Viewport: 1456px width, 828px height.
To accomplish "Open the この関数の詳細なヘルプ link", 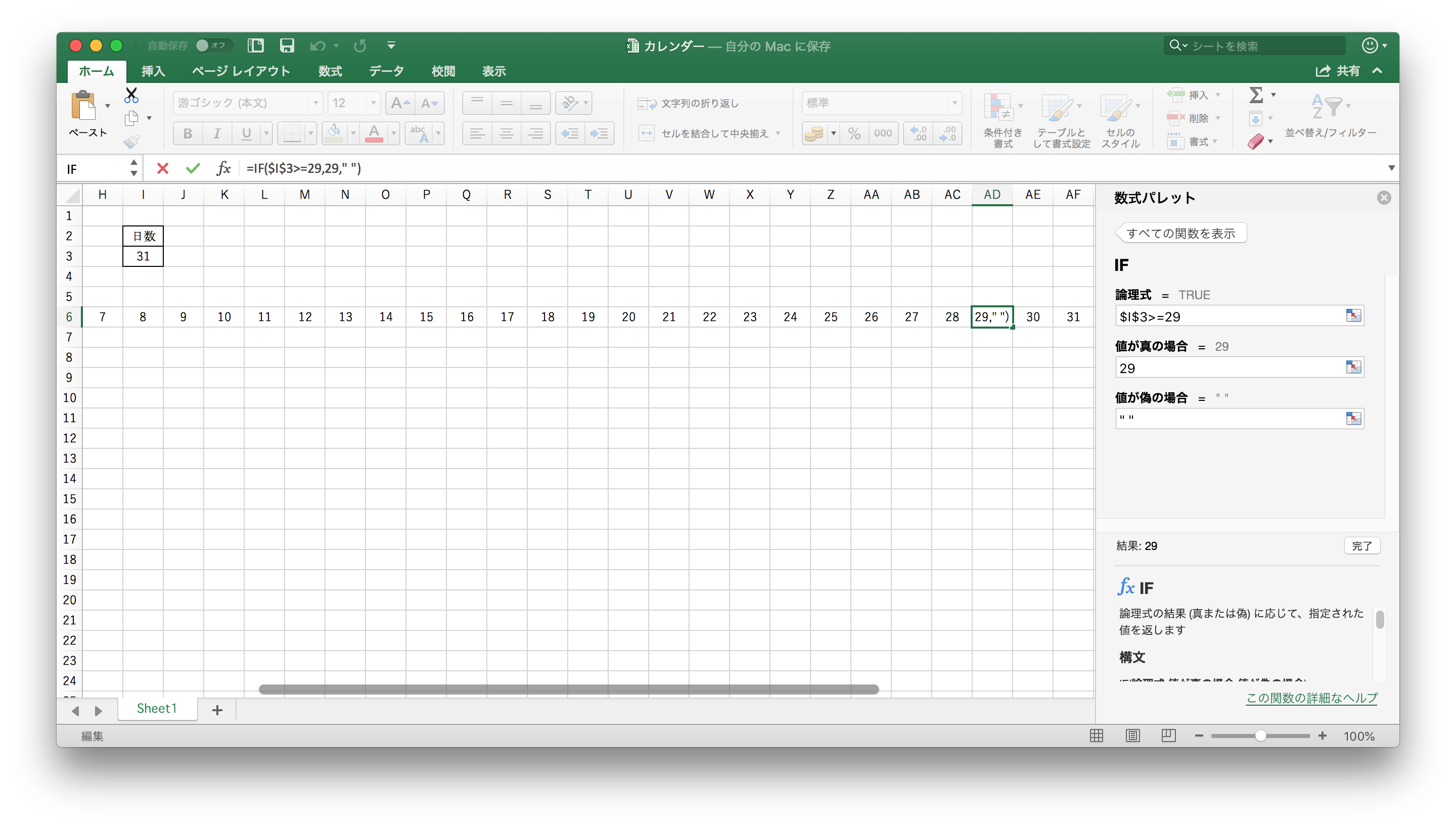I will (1311, 698).
